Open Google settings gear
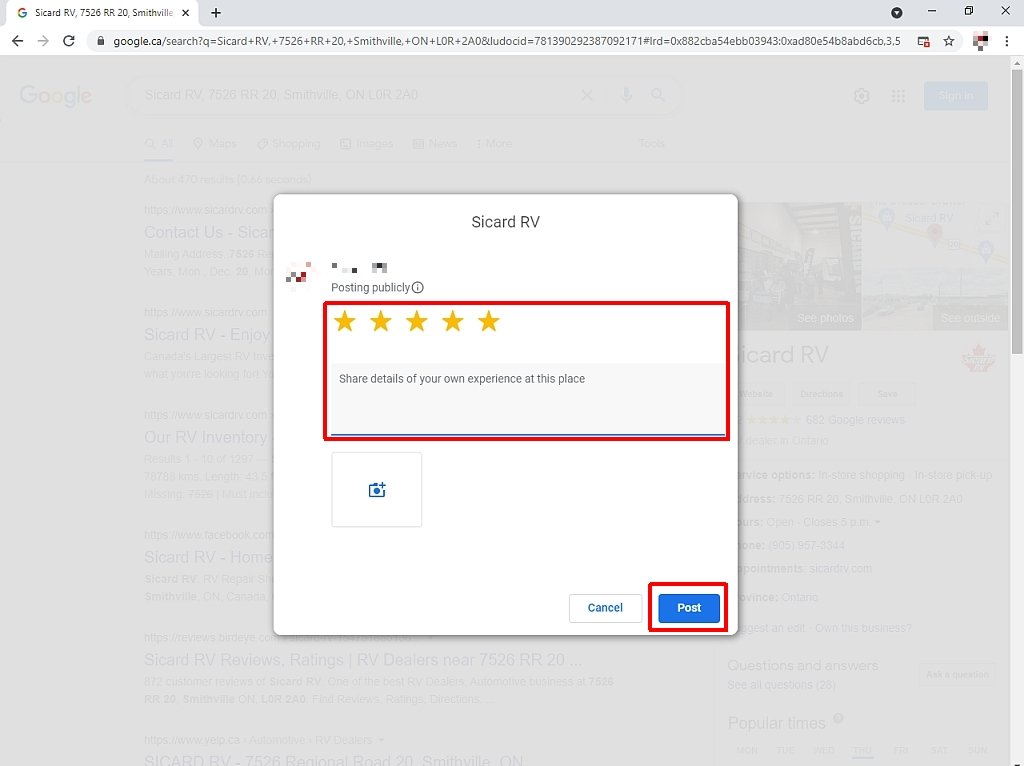Screen dimensions: 1024x766 point(861,96)
